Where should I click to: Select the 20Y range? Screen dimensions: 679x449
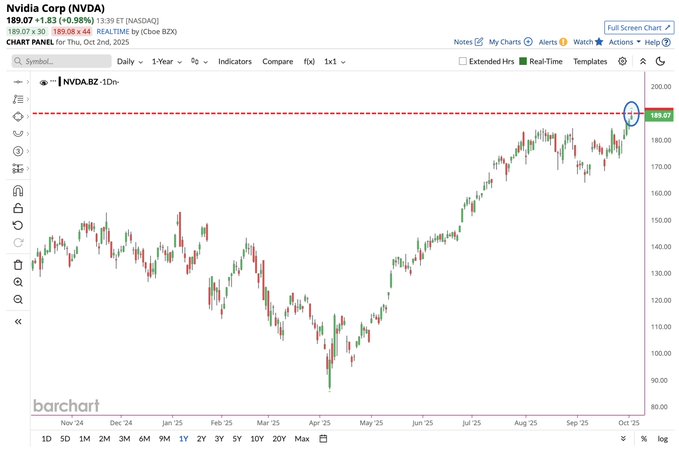click(279, 439)
